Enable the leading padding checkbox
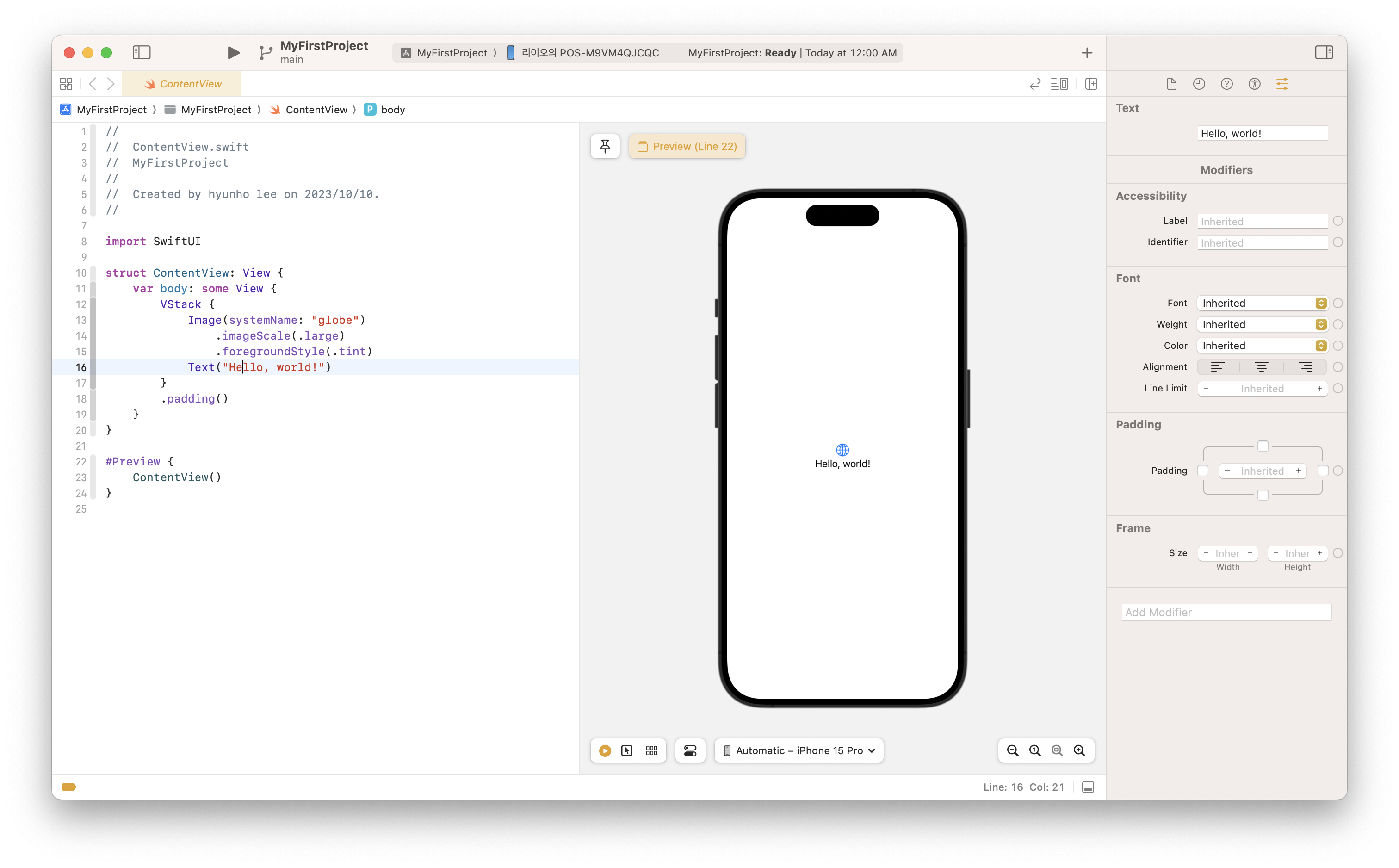This screenshot has height=868, width=1399. [x=1203, y=471]
